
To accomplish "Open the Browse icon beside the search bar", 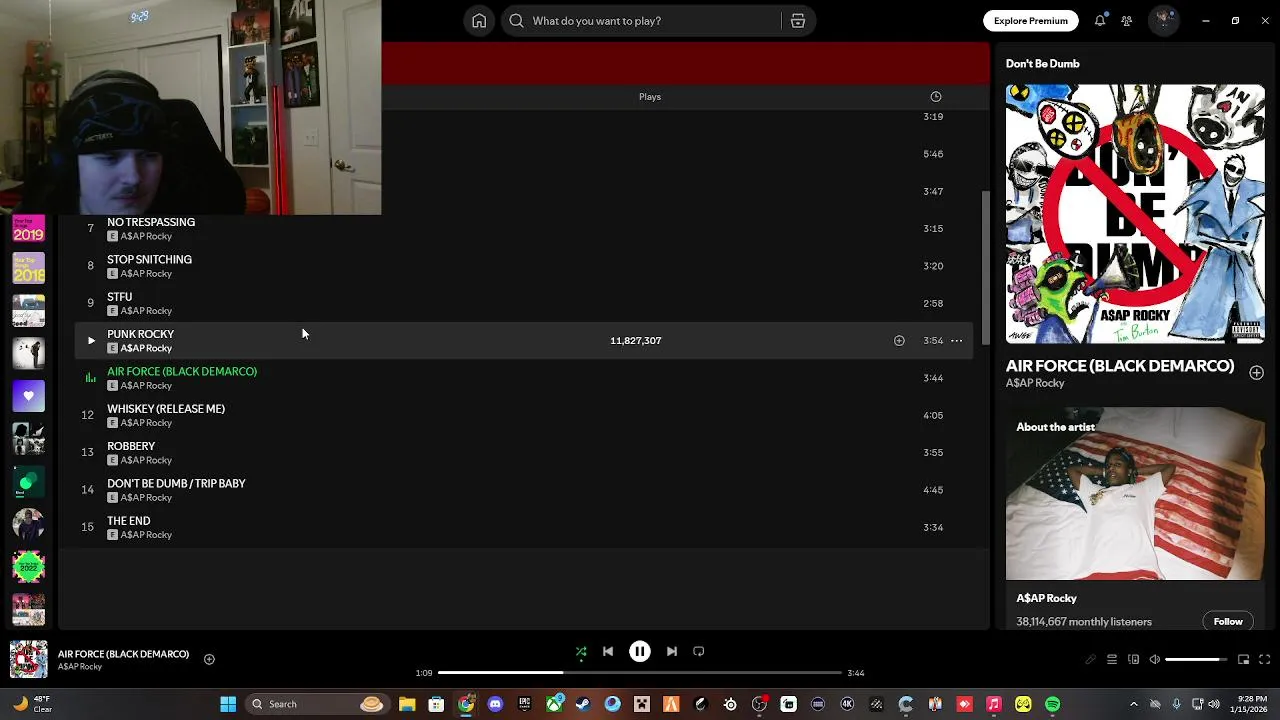I will tap(798, 20).
